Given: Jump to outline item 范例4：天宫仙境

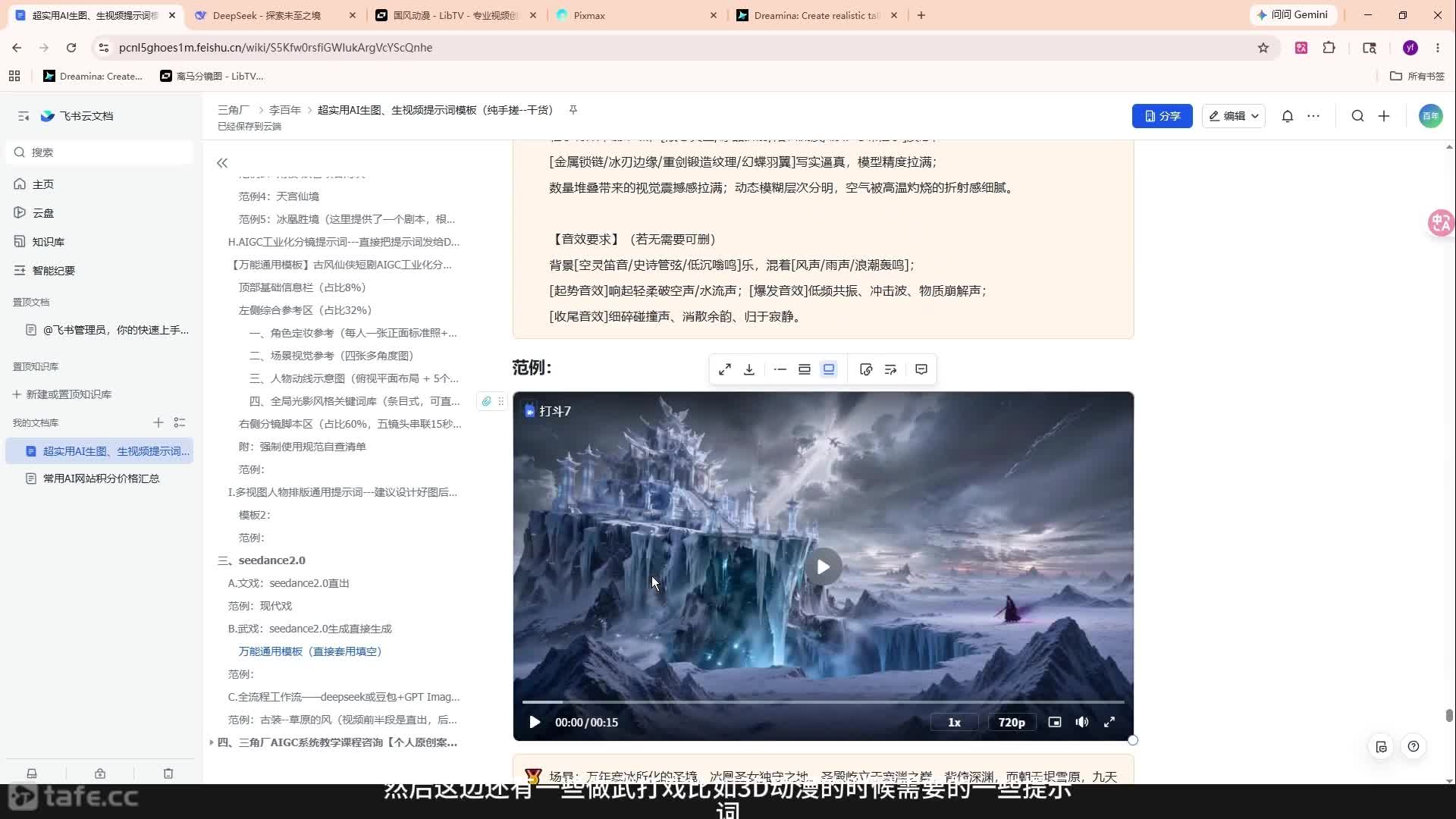Looking at the screenshot, I should click(x=279, y=196).
